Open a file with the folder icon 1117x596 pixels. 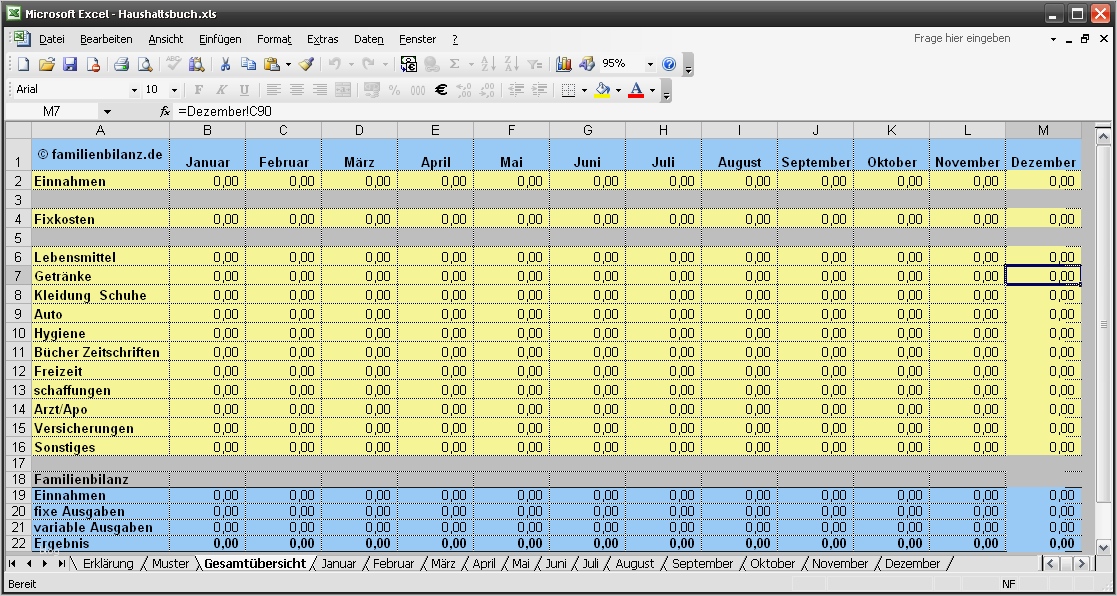46,64
